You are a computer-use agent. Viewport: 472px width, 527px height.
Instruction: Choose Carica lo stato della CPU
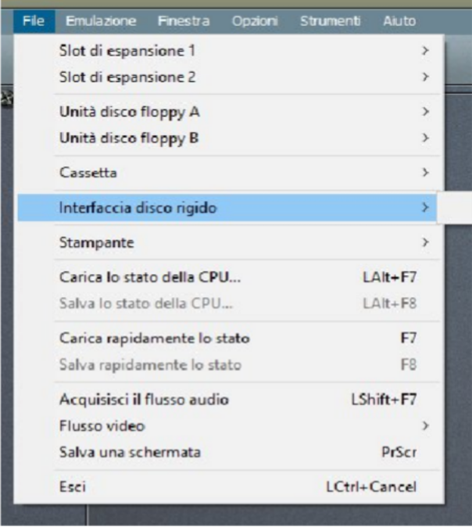[x=227, y=277]
